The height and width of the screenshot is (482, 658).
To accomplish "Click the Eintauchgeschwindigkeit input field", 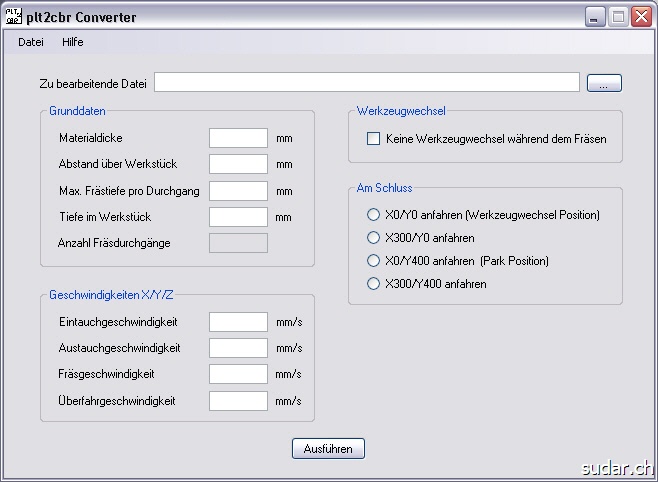I will 238,322.
